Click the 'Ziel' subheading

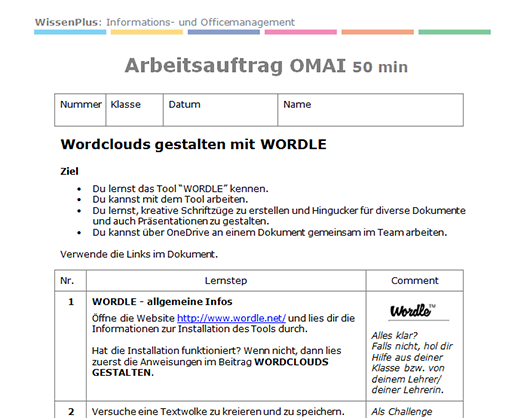(69, 171)
